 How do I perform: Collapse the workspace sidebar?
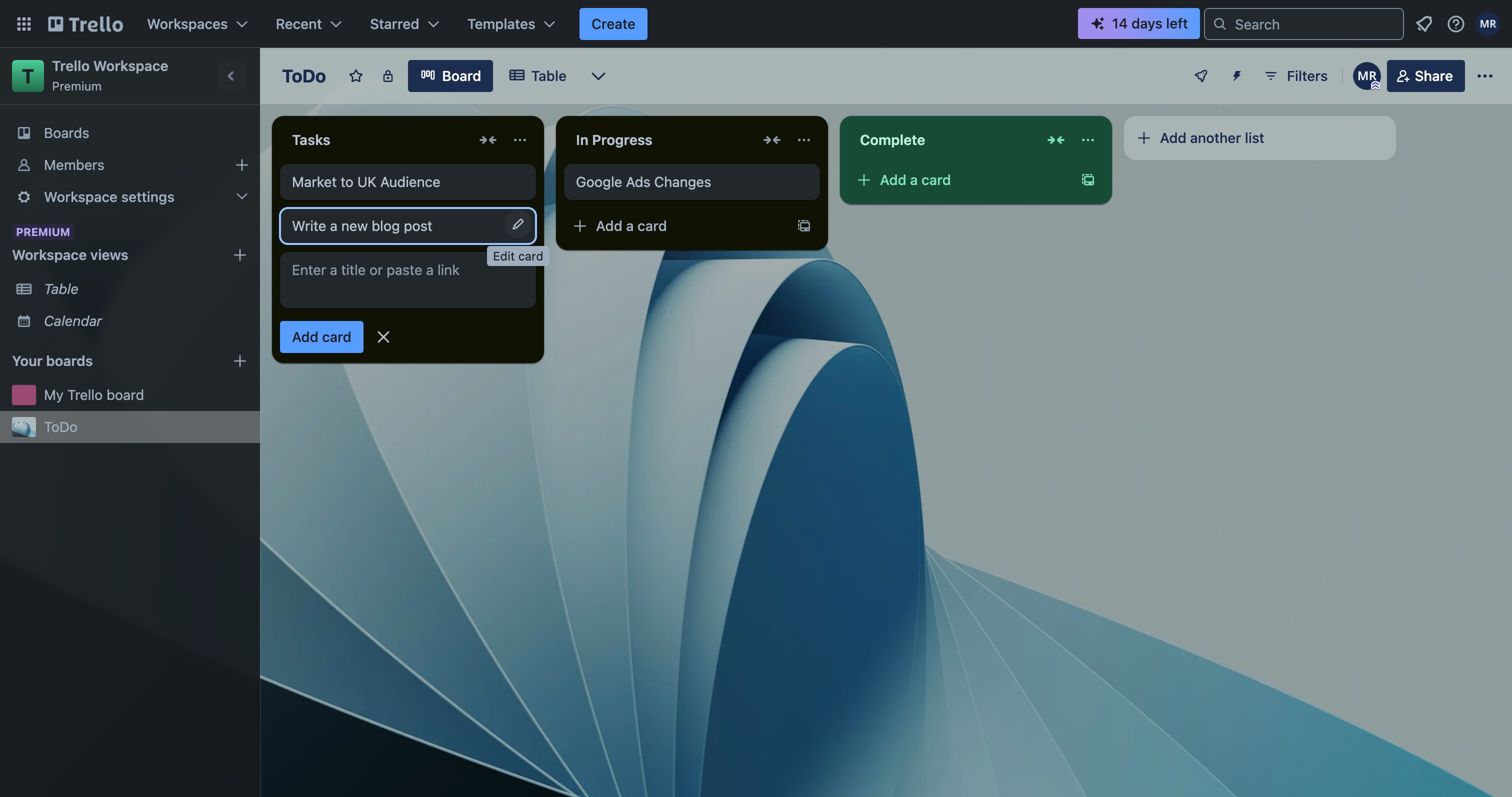[230, 75]
